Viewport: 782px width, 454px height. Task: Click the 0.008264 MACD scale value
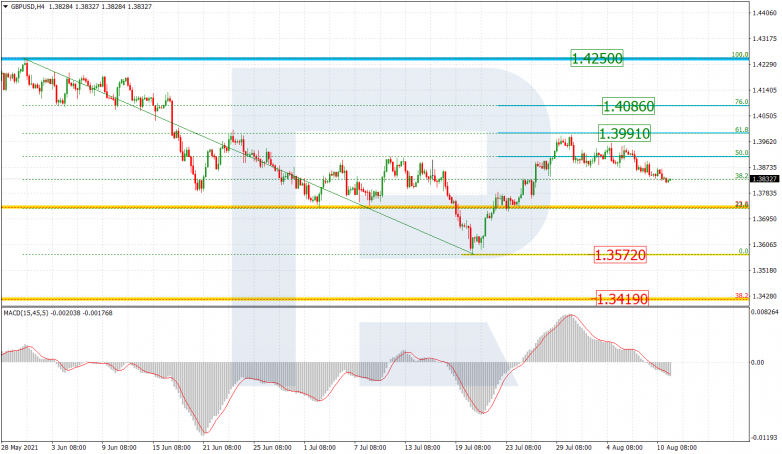click(765, 312)
